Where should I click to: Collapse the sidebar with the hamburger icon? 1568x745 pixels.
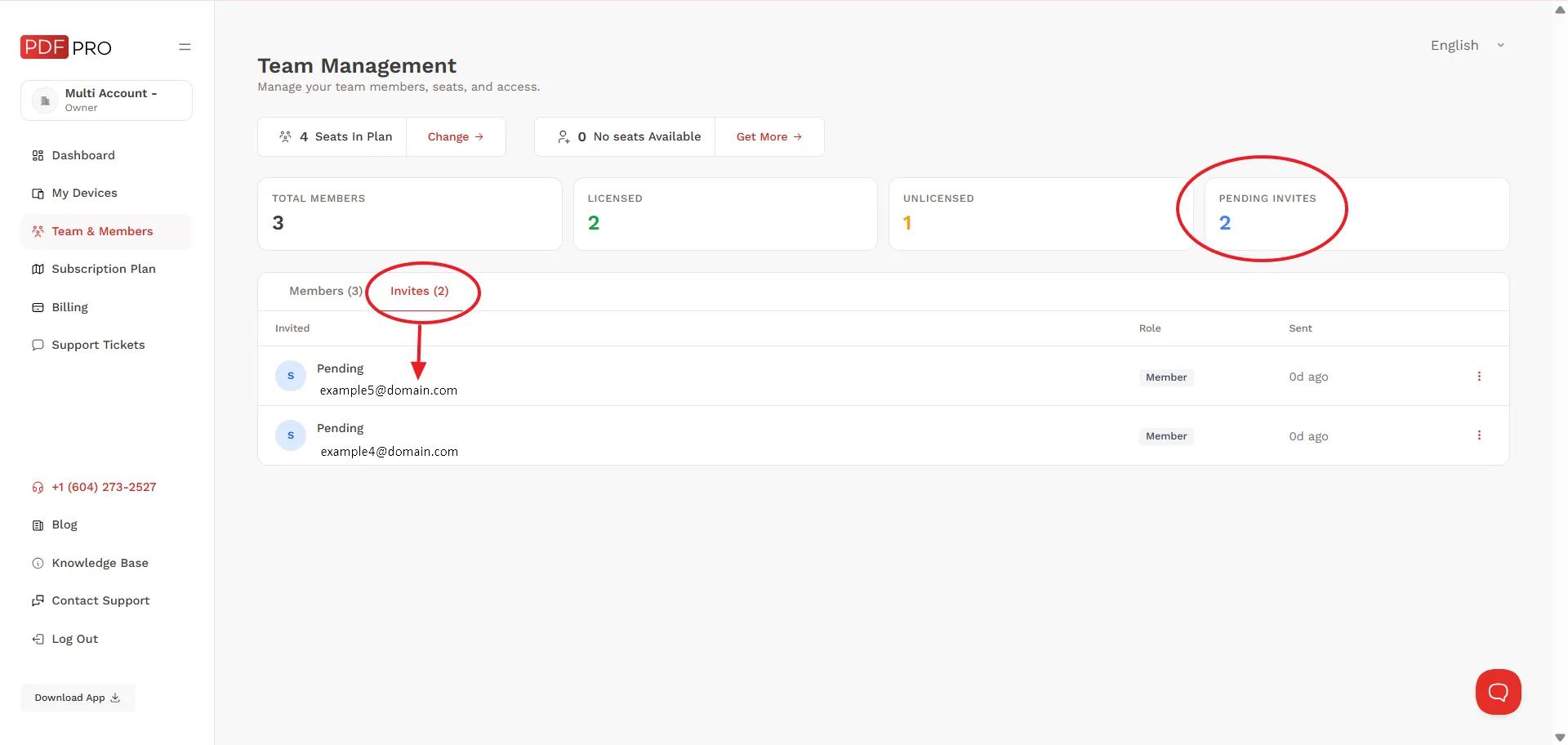tap(185, 47)
